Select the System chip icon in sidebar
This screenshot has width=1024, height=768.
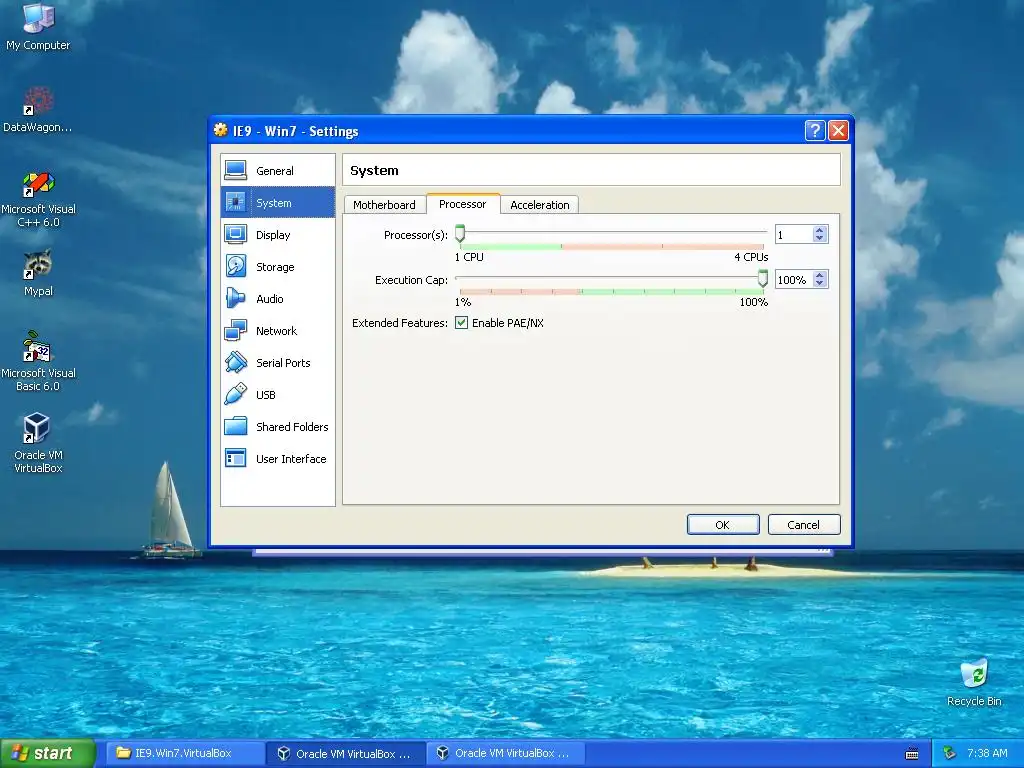pos(235,202)
